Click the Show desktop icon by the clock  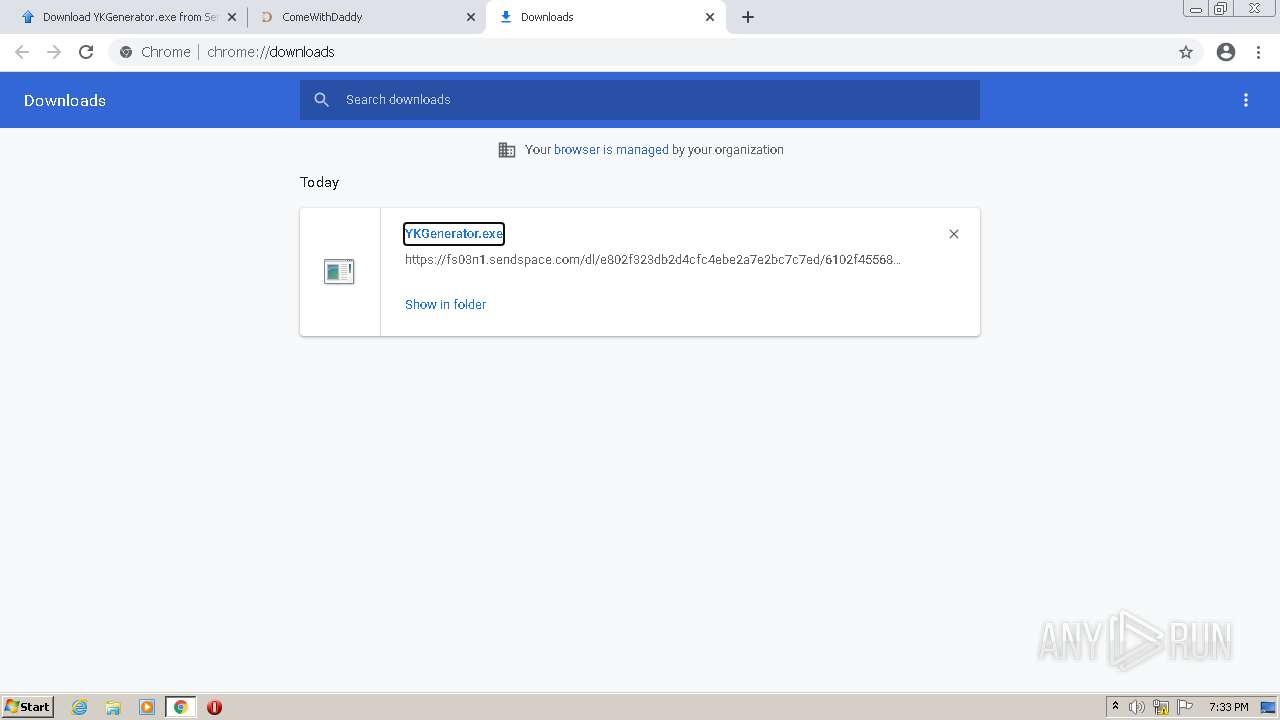[1268, 707]
